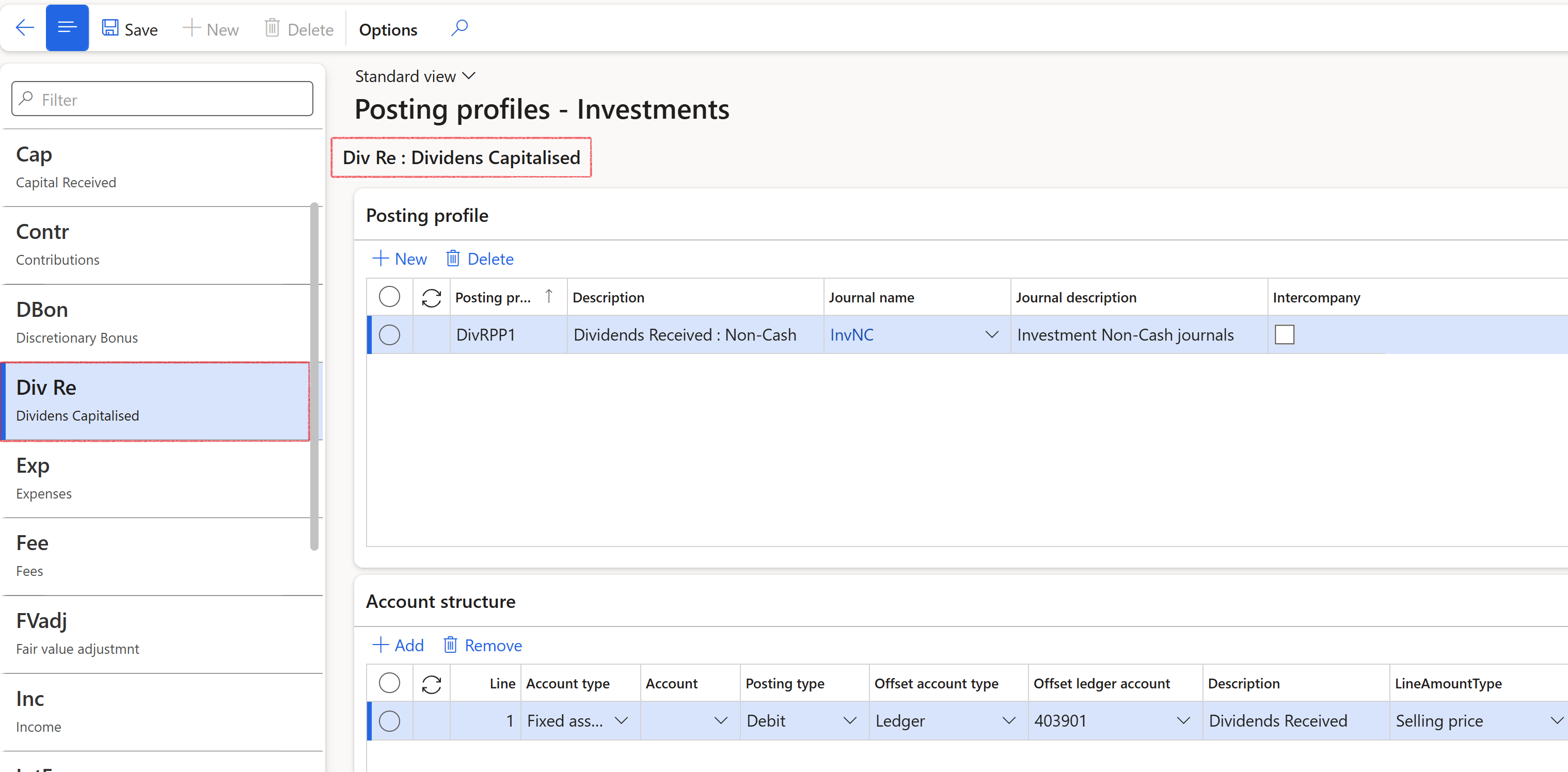Expand the Posting type Debit dropdown
Screen dimensions: 1568x772
tap(850, 720)
